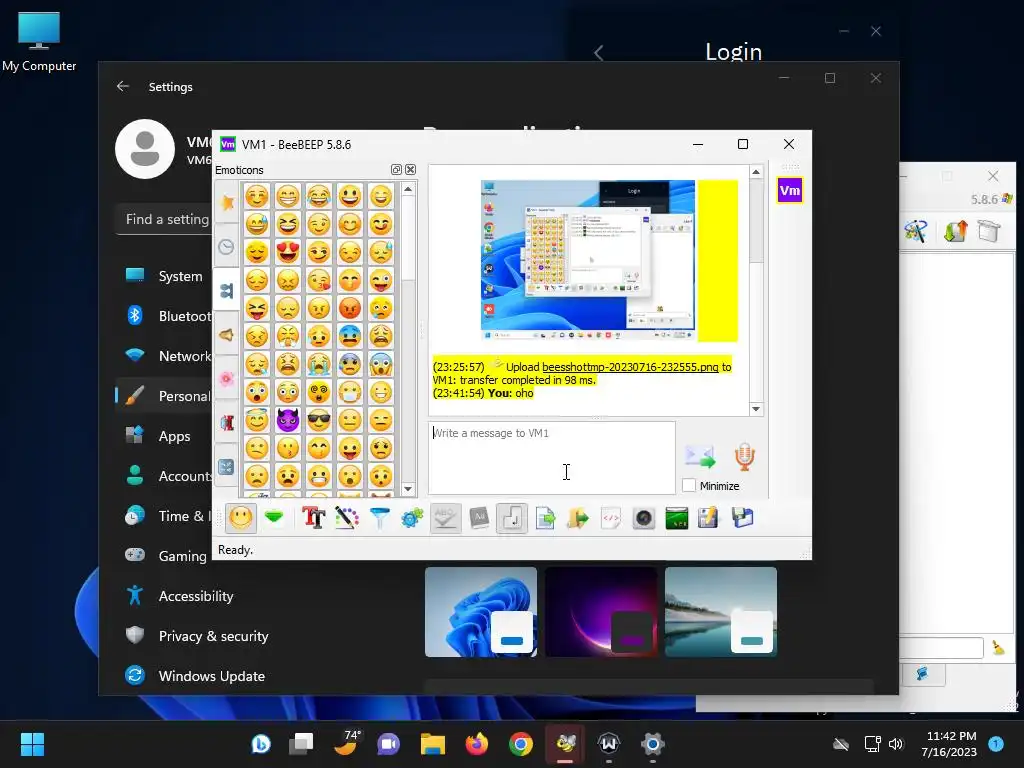Open the beesshottmp-20230716-232555.png link
The height and width of the screenshot is (768, 1024).
coord(630,367)
